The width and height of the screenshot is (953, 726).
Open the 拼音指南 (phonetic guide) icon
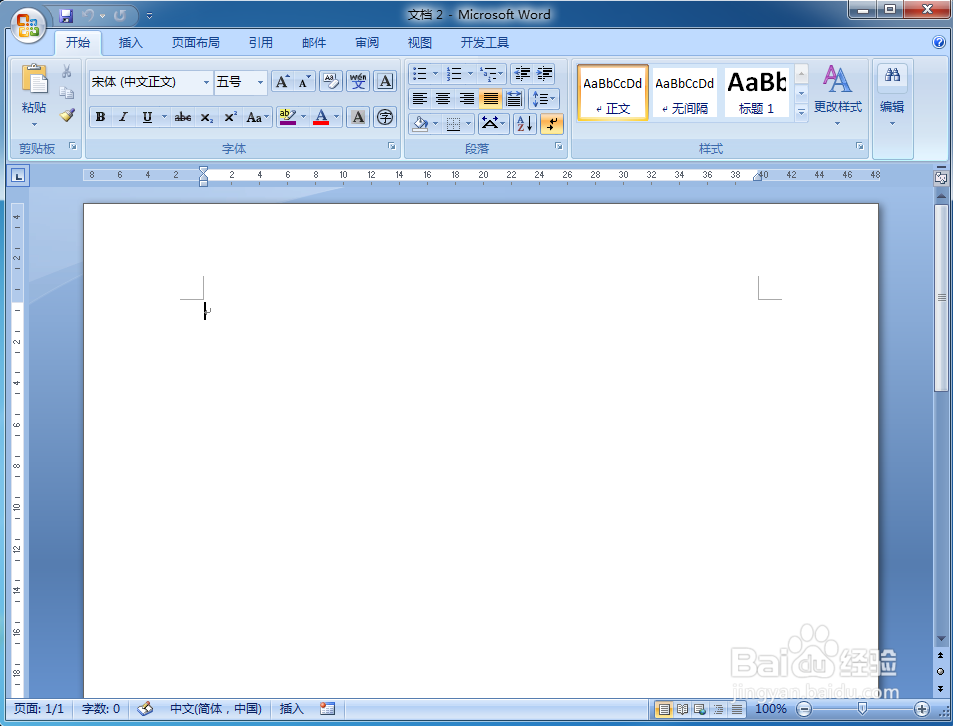point(357,81)
